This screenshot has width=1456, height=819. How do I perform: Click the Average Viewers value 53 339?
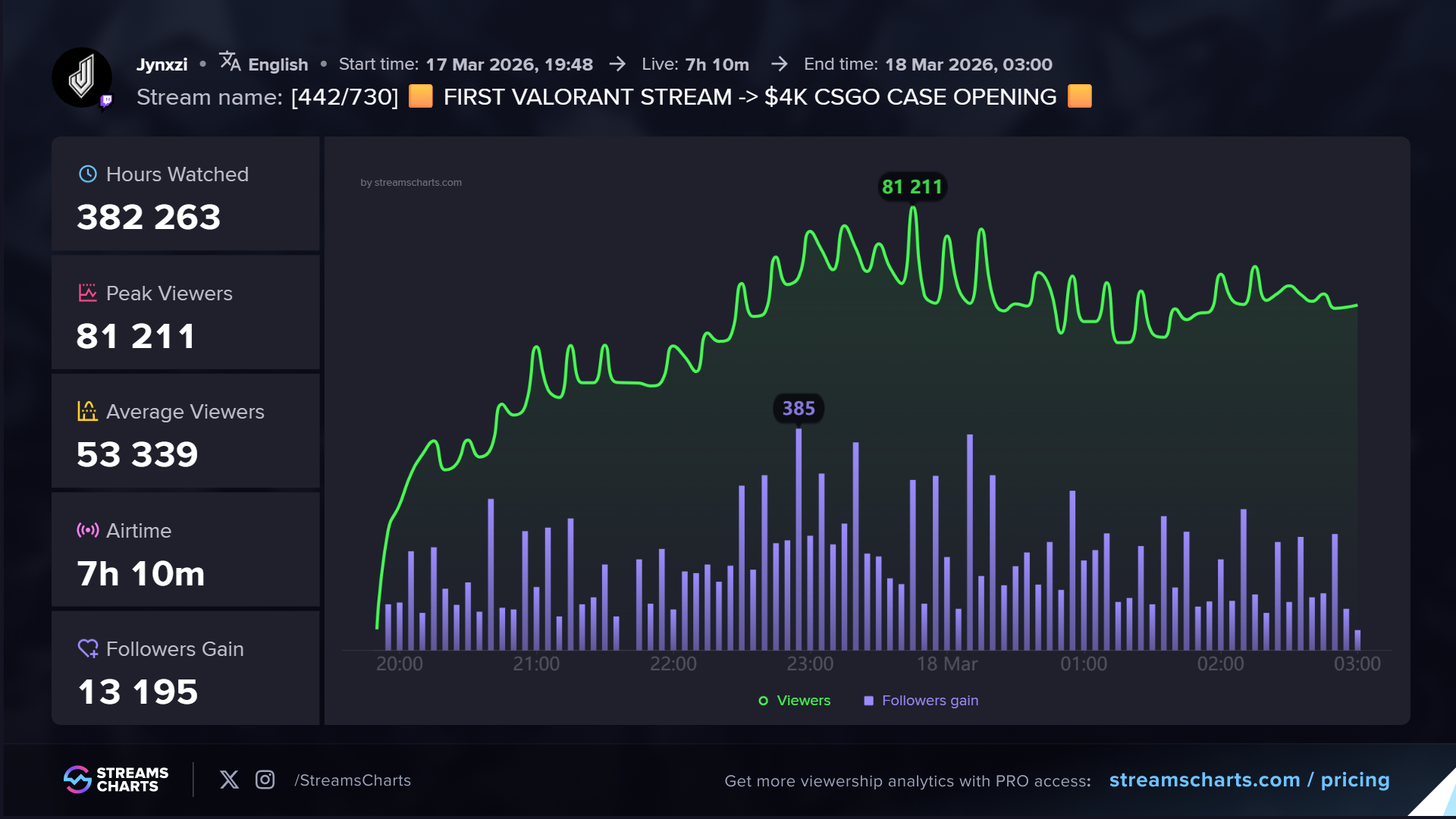click(x=137, y=454)
